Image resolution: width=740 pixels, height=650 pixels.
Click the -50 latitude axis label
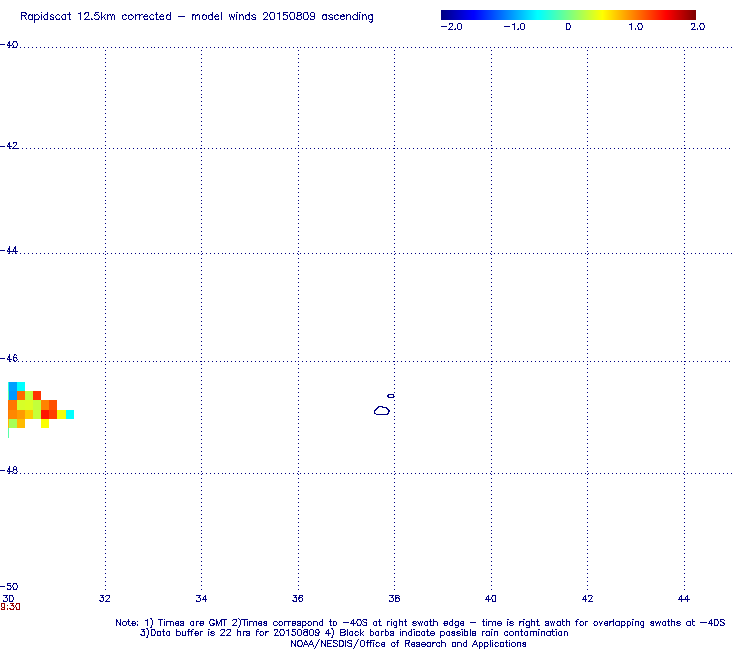coord(9,587)
